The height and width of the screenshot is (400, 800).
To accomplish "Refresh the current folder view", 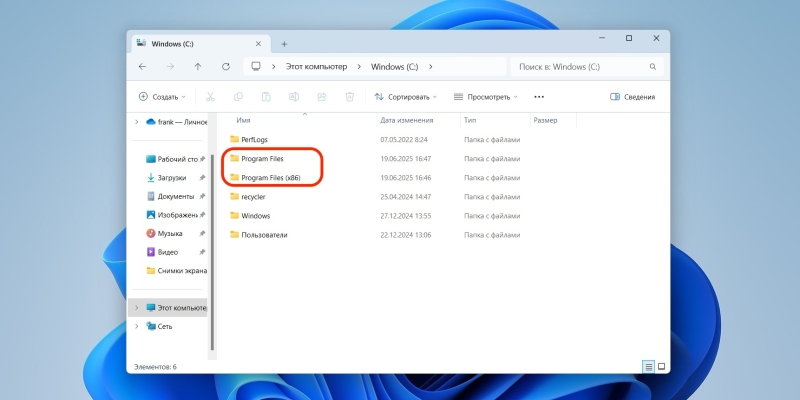I will pyautogui.click(x=226, y=67).
